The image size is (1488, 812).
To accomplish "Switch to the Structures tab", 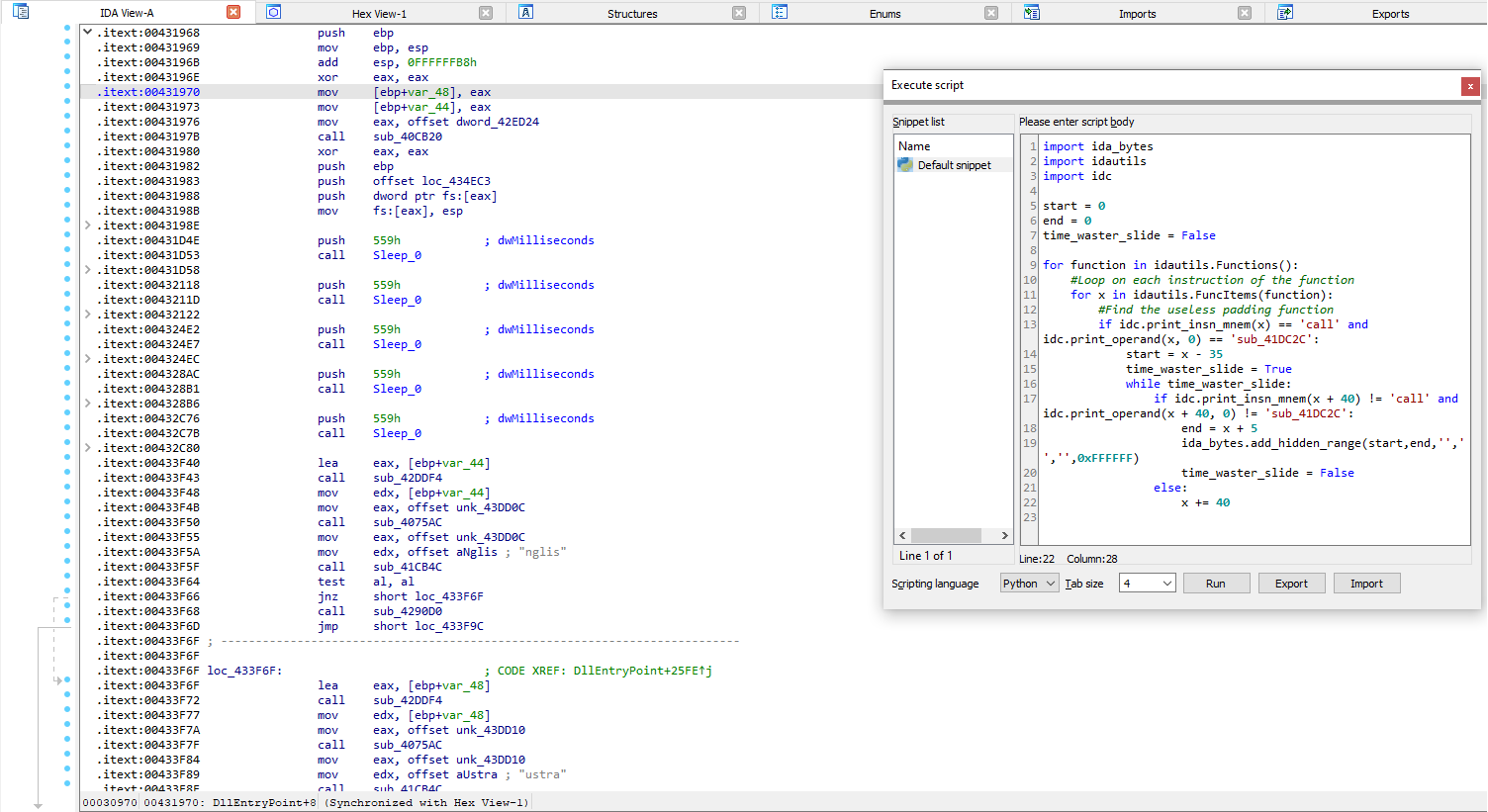I will pyautogui.click(x=632, y=14).
